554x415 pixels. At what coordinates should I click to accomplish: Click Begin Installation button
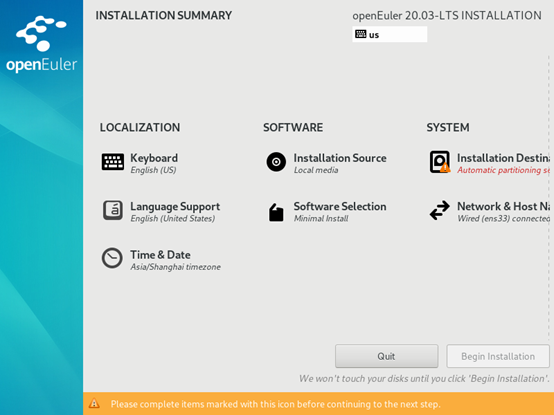click(498, 356)
